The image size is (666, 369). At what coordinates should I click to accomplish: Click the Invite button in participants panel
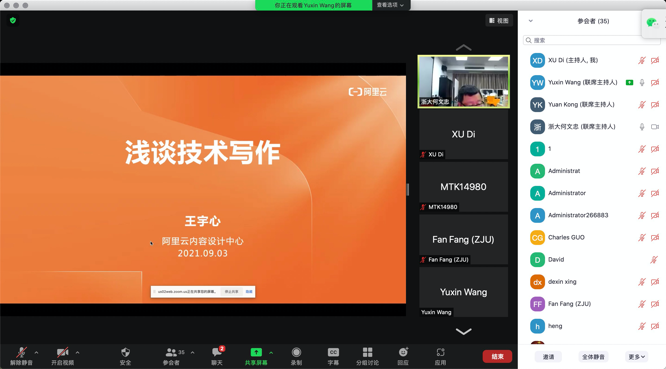548,357
